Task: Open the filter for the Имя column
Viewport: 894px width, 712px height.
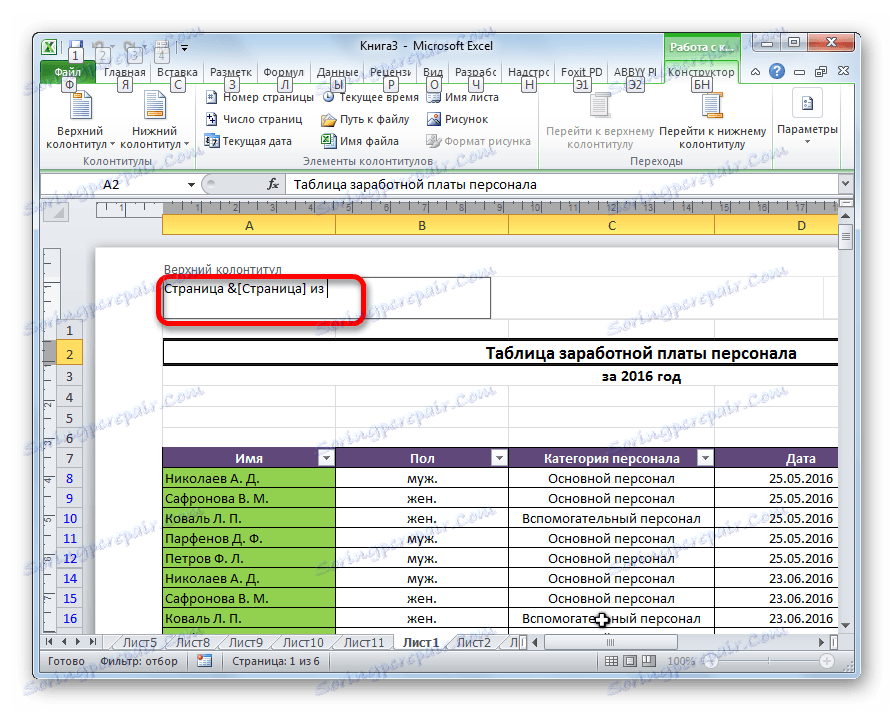Action: (326, 458)
